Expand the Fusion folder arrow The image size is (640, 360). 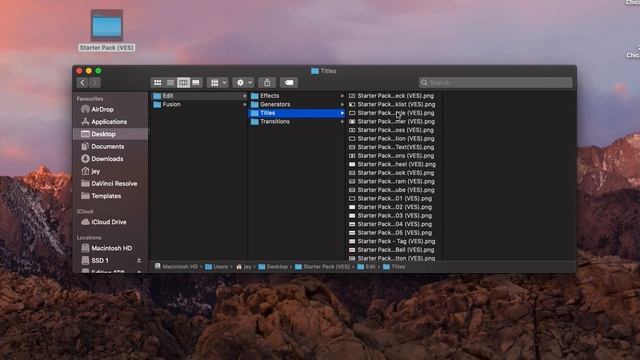point(244,104)
